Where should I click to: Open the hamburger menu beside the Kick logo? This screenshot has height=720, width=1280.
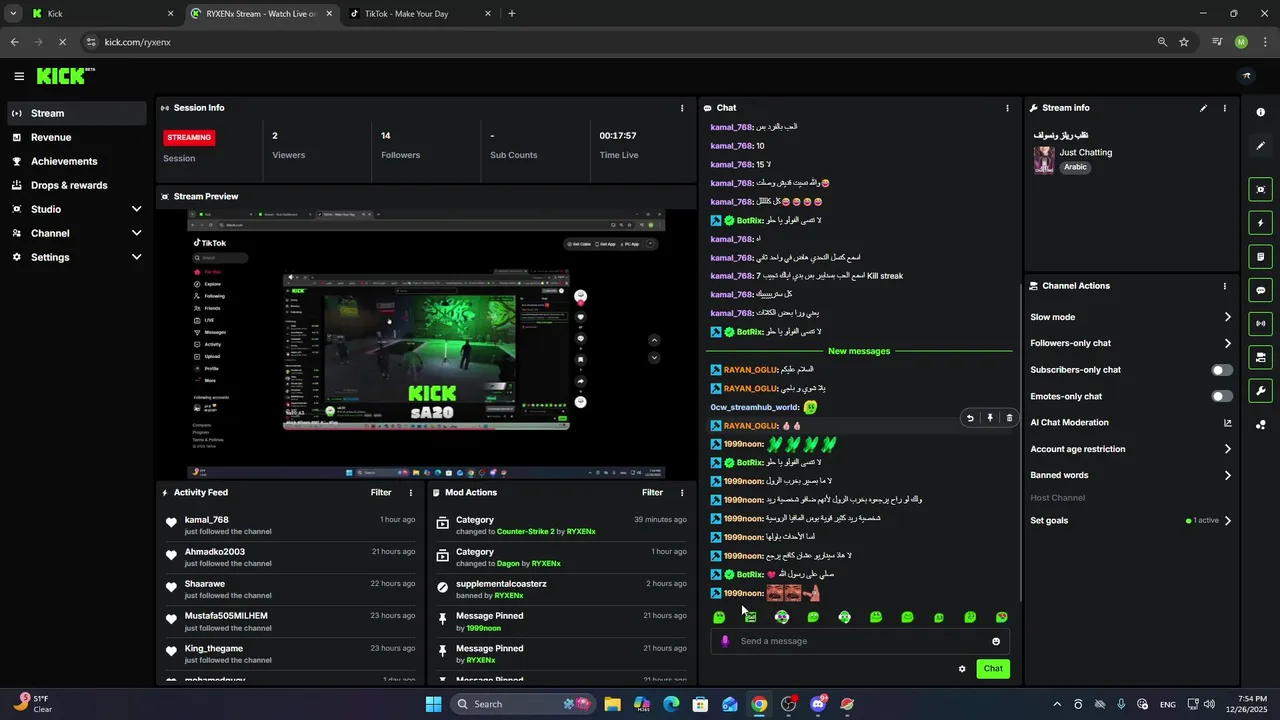click(x=19, y=76)
